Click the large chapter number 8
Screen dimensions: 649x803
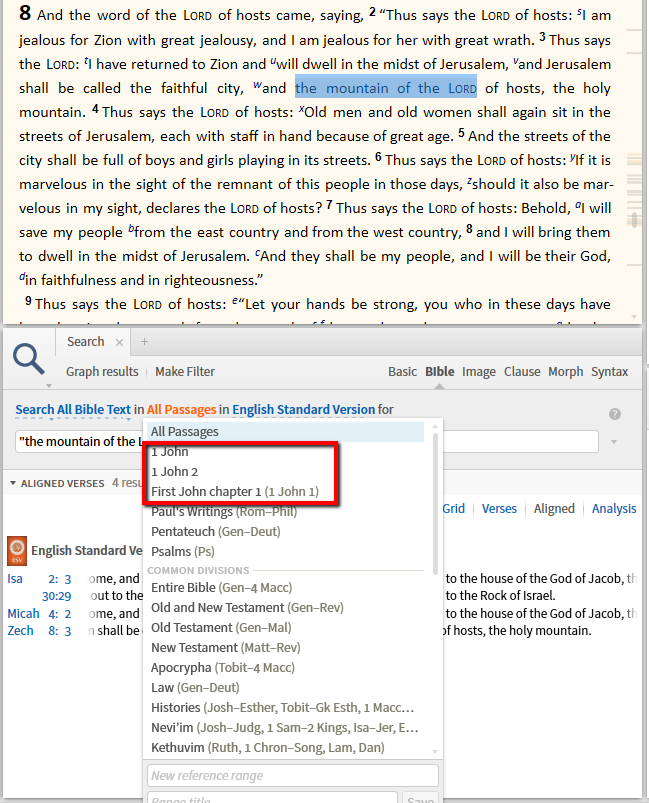pos(25,13)
